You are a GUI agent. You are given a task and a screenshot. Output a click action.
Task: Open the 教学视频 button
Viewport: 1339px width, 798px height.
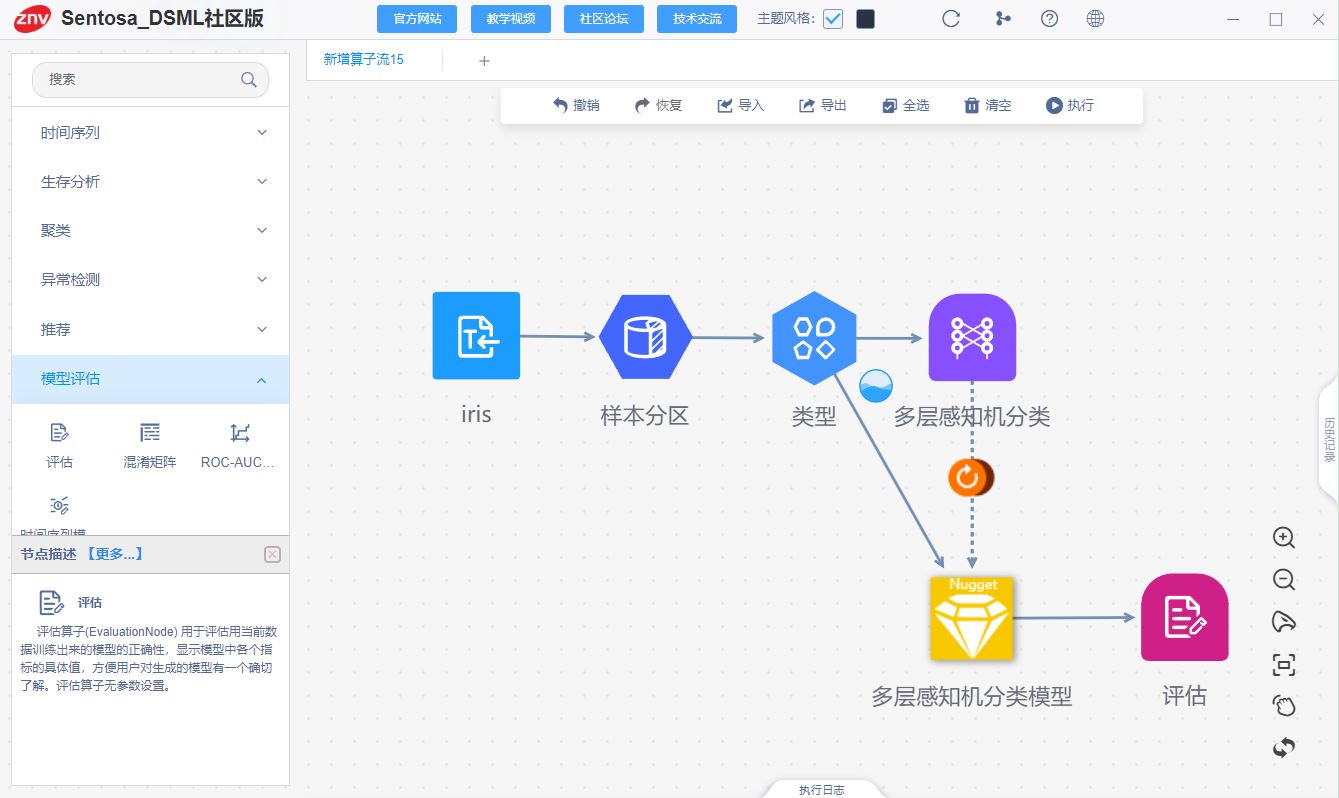[511, 19]
